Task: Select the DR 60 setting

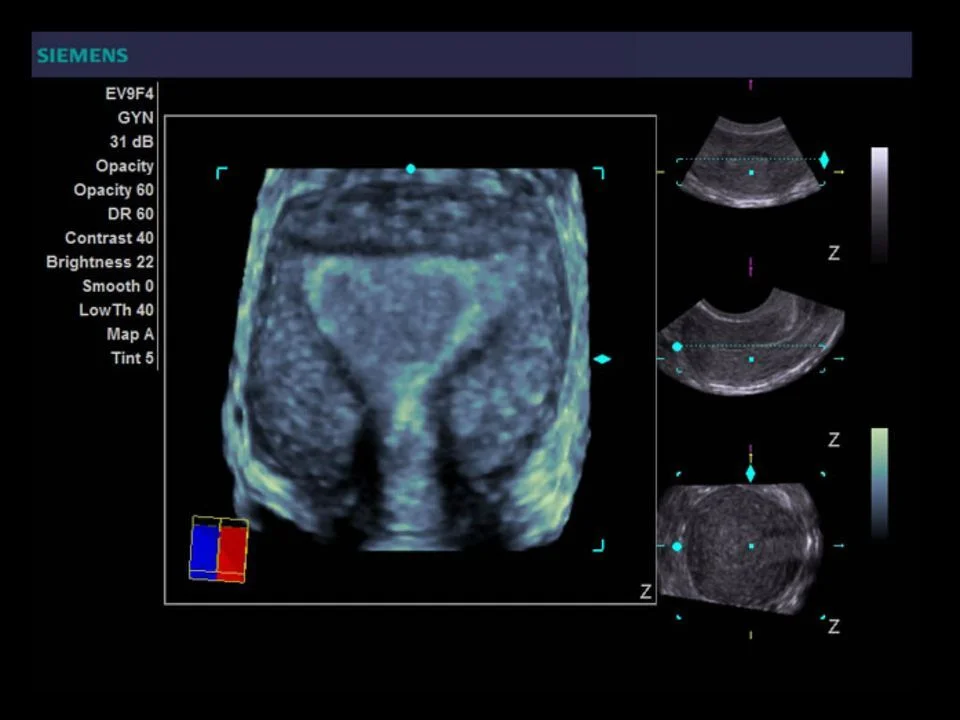Action: point(130,214)
